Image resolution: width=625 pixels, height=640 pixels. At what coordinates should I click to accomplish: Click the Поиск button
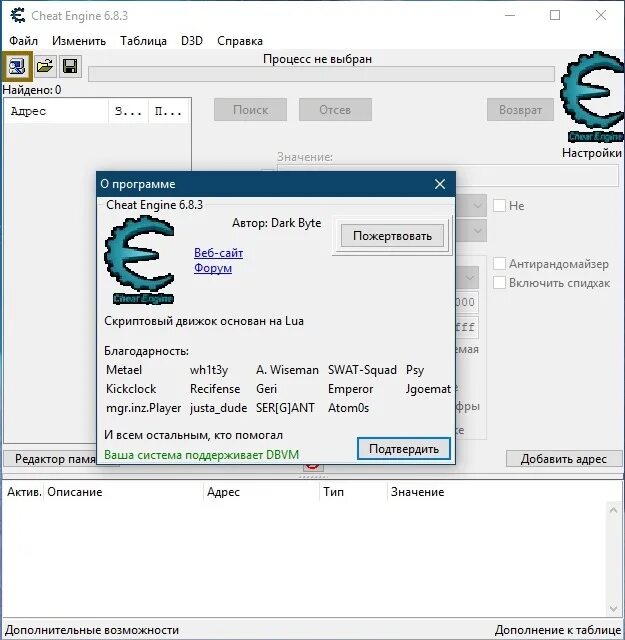(251, 109)
